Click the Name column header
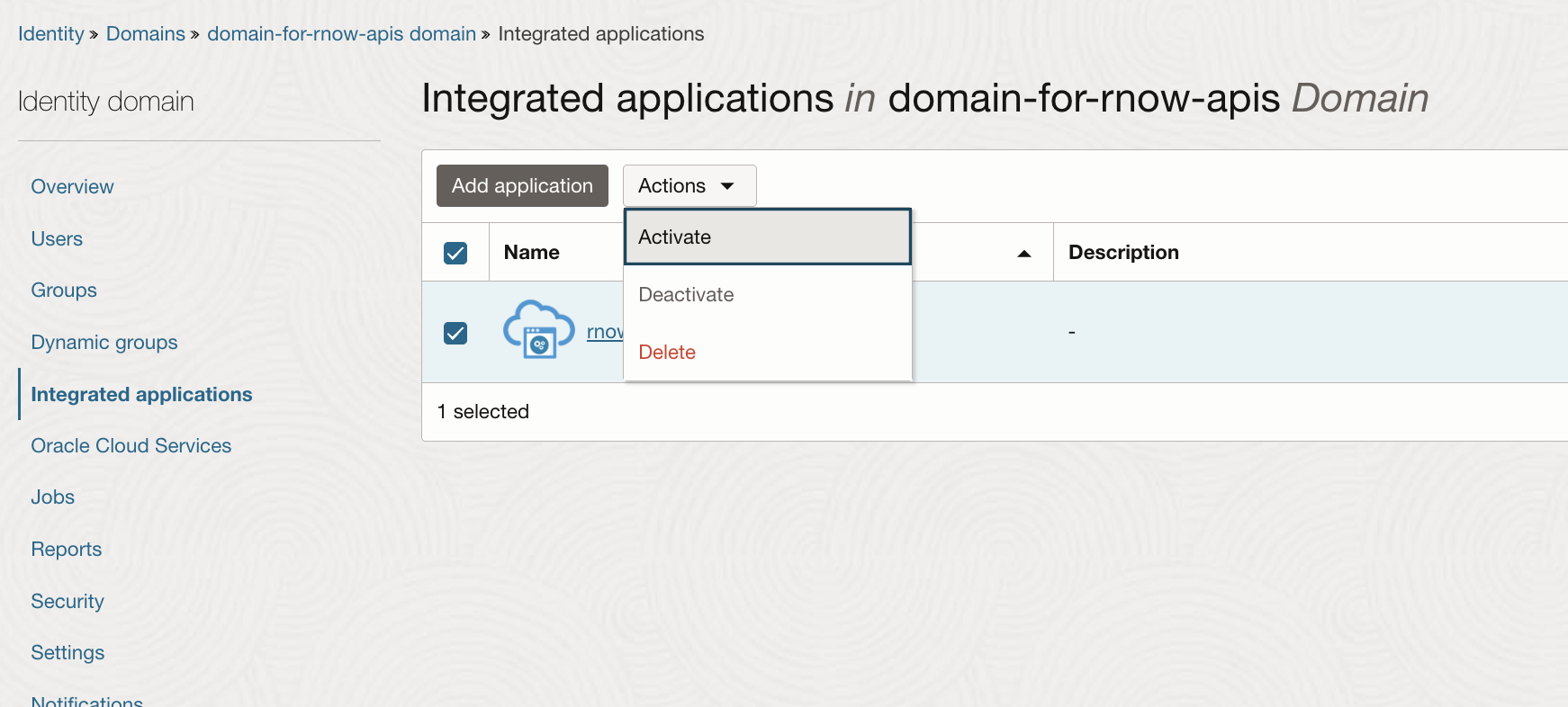The image size is (1568, 707). pos(532,253)
